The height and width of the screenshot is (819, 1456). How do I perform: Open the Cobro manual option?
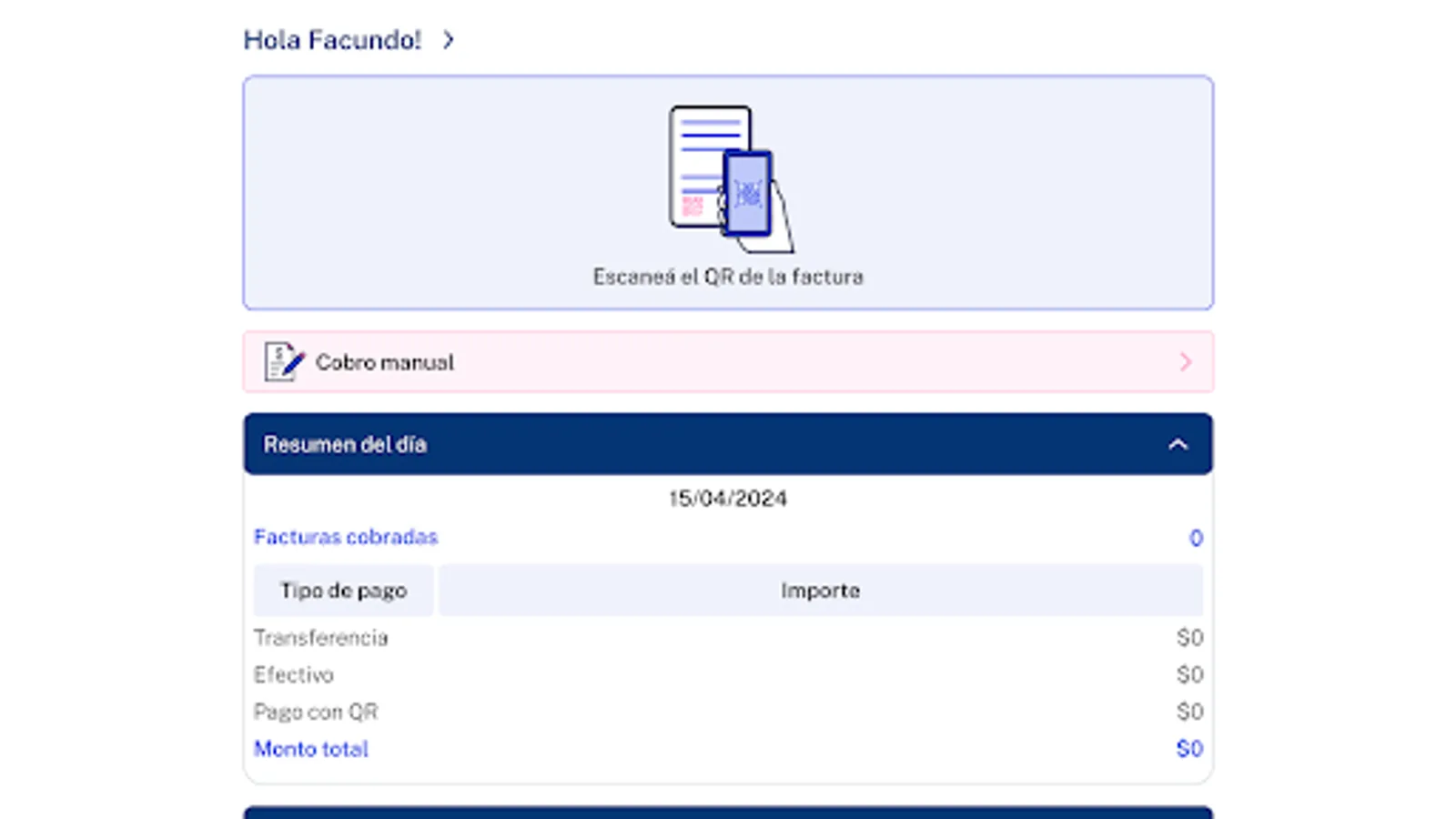(382, 361)
